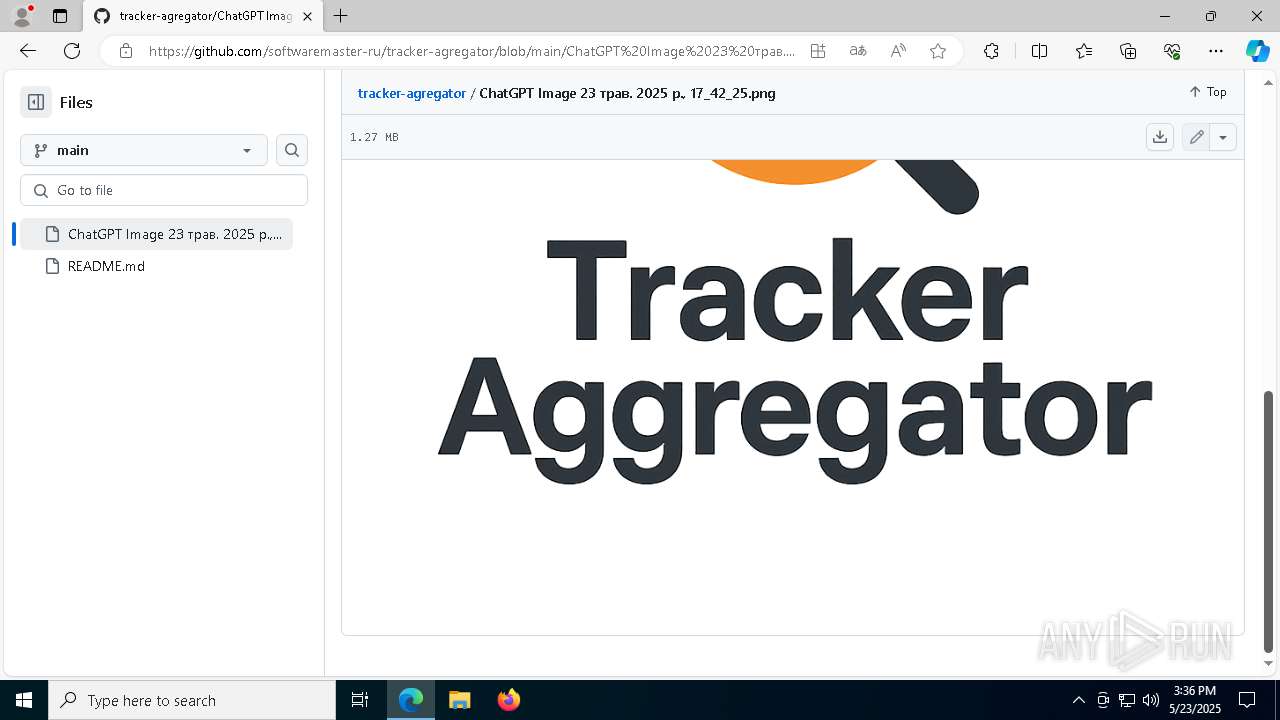1280x720 pixels.
Task: Click the page vertical scrollbar thumb
Action: 1270,520
